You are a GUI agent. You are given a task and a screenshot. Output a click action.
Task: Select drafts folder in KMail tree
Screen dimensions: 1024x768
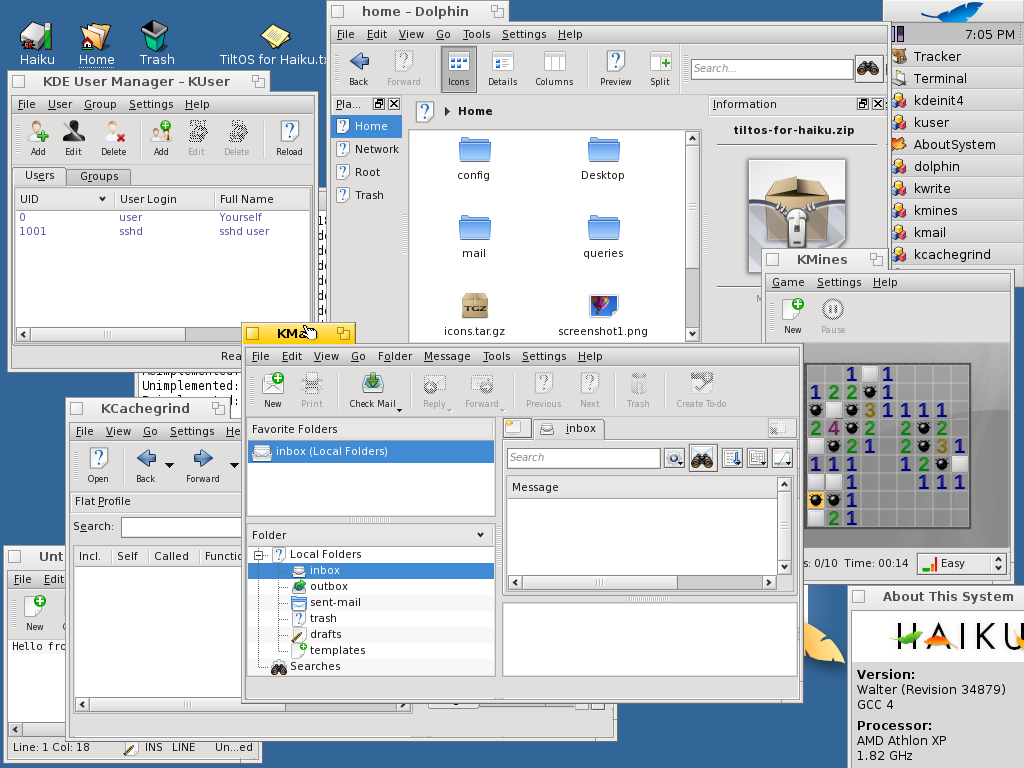325,635
